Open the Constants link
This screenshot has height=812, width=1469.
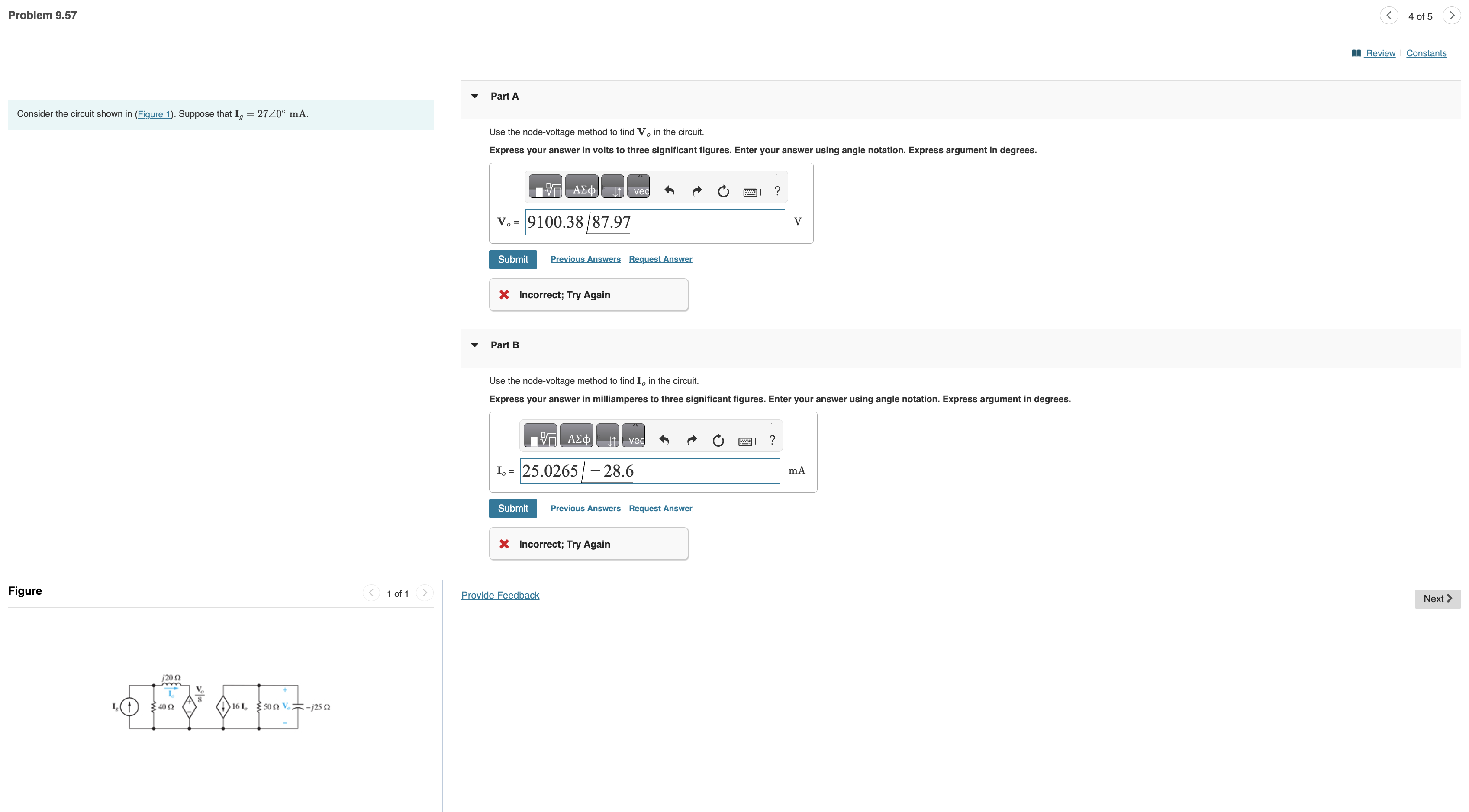[x=1426, y=53]
